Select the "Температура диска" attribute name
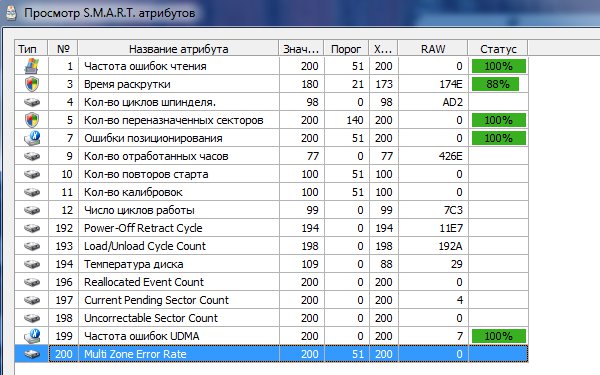Viewport: 600px width, 375px height. (x=134, y=264)
